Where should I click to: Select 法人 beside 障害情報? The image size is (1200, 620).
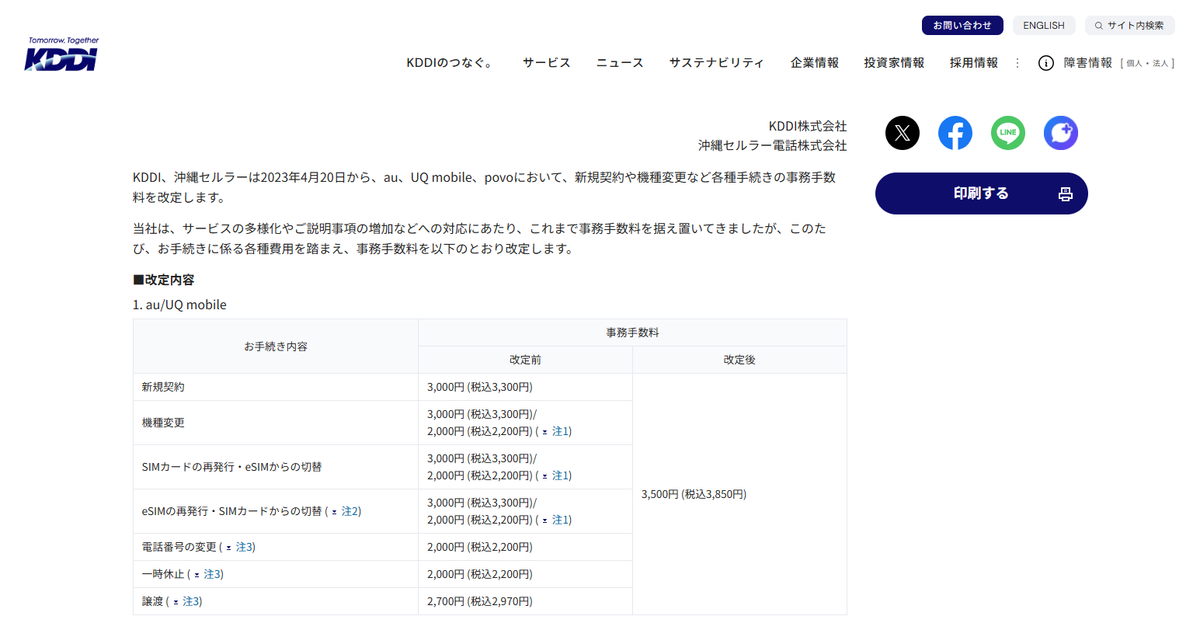tap(1160, 63)
